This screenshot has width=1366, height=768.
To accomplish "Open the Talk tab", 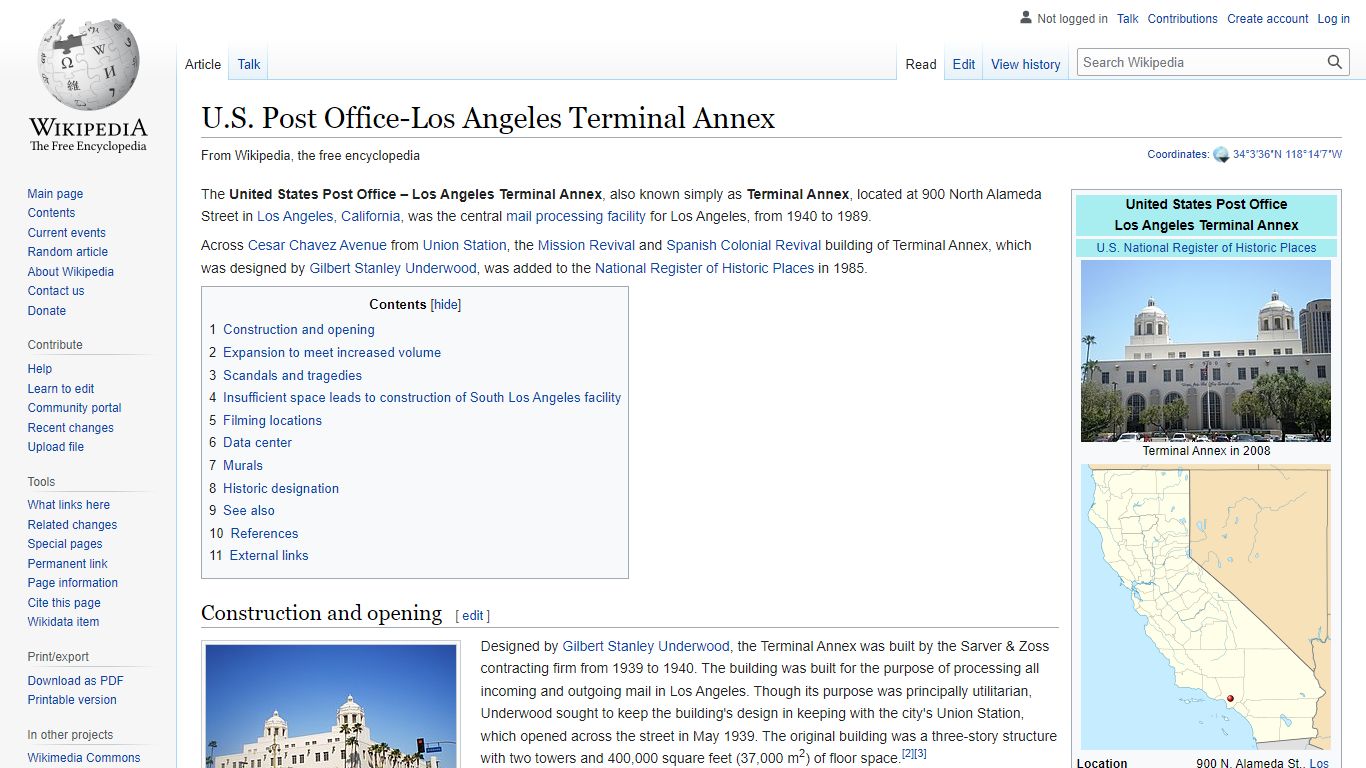I will [249, 64].
